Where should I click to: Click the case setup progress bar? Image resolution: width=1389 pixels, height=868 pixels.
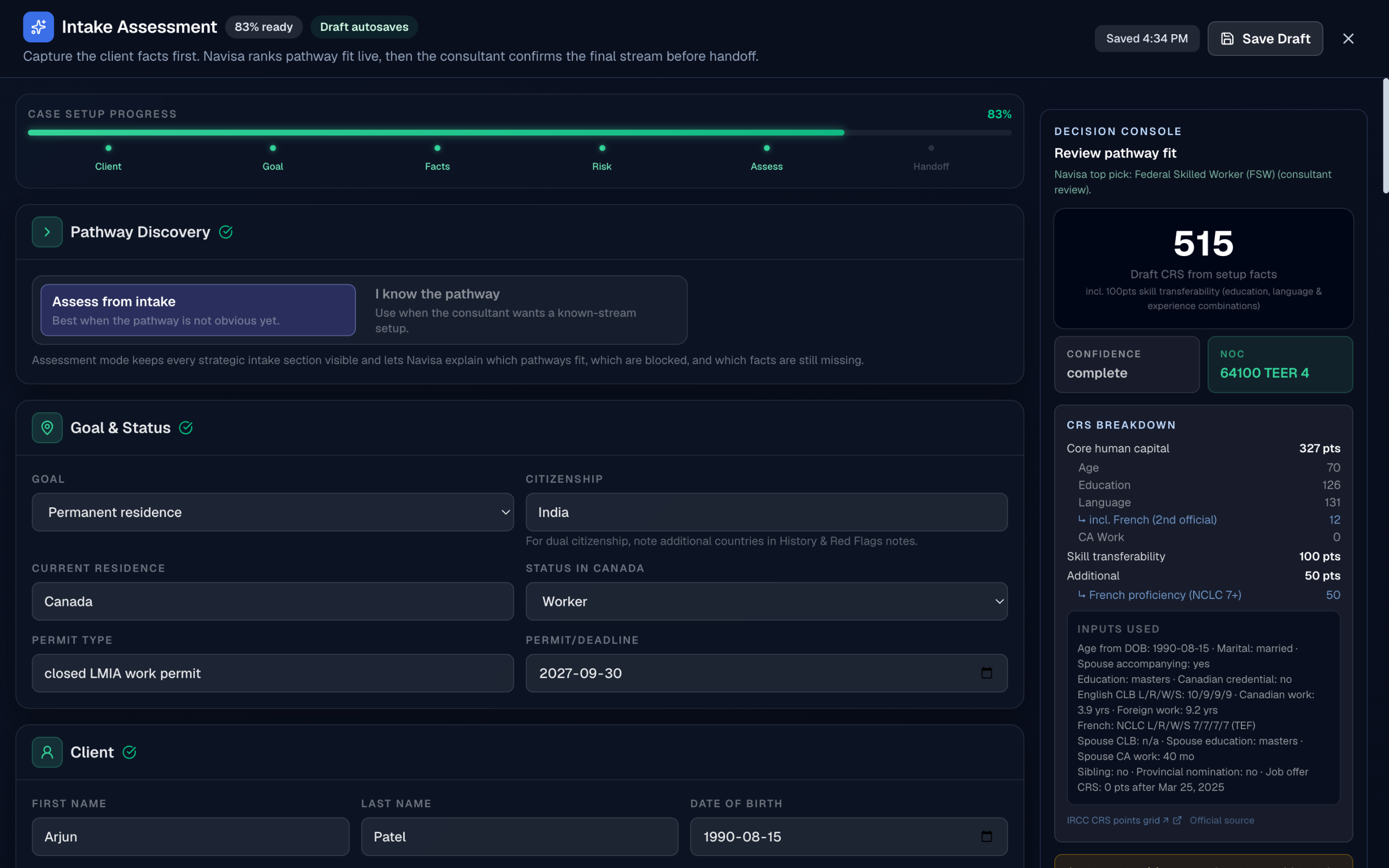tap(519, 132)
